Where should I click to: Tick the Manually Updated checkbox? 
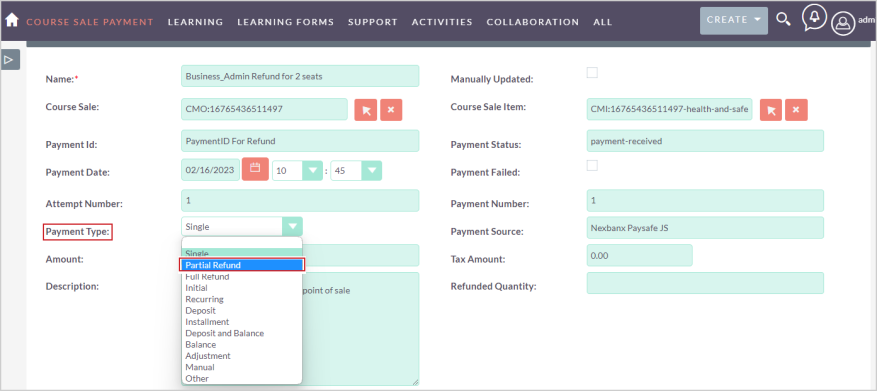(592, 73)
